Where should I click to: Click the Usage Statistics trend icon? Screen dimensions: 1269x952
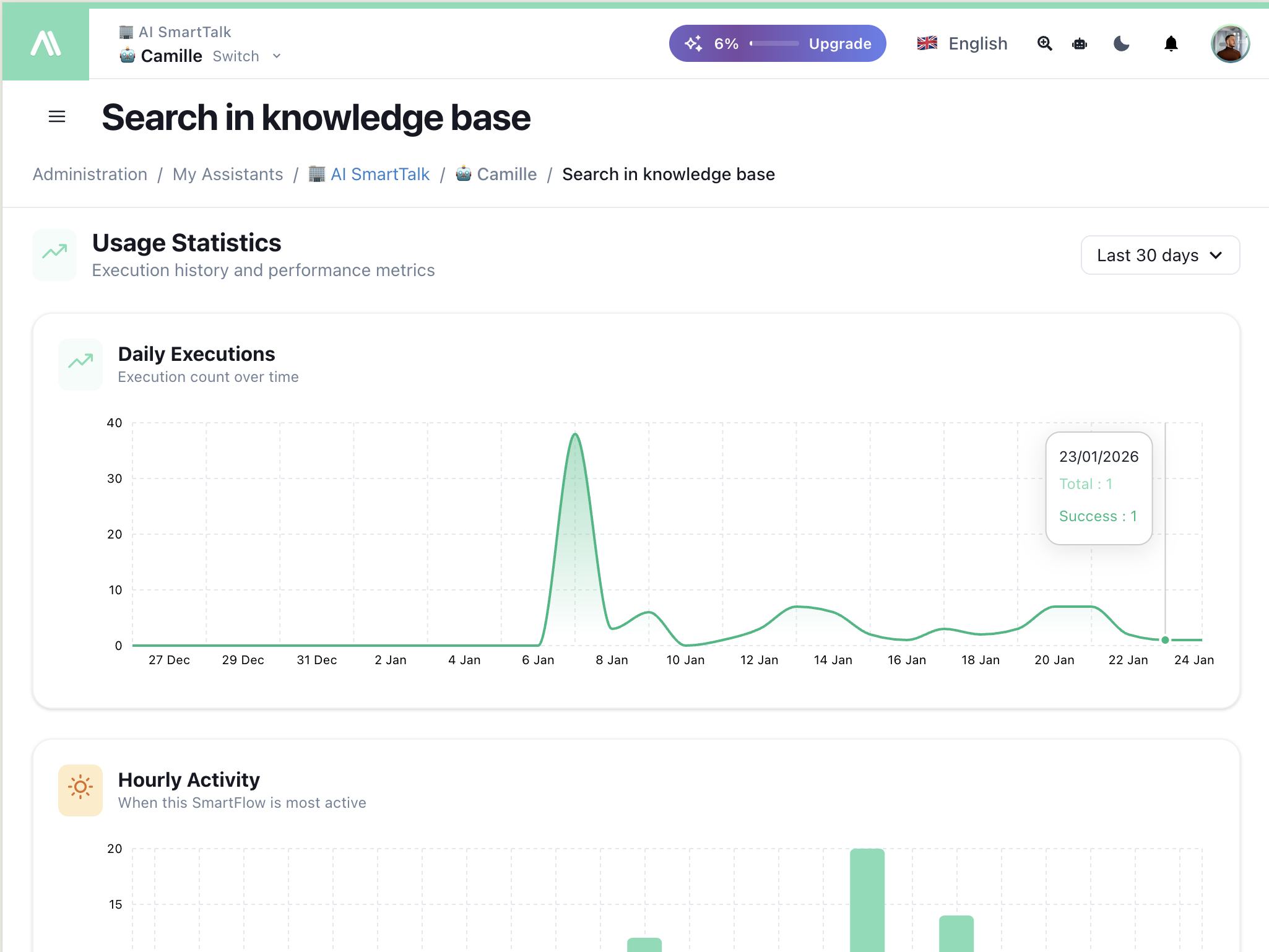pyautogui.click(x=55, y=254)
